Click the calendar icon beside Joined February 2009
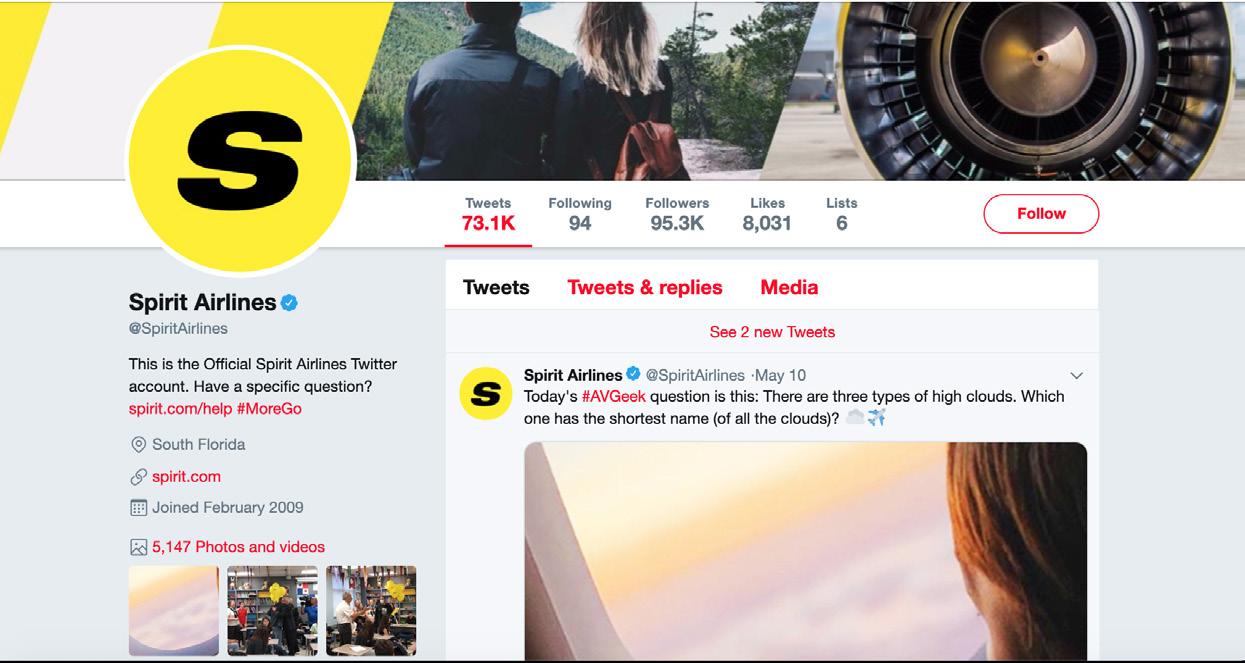The height and width of the screenshot is (663, 1245). (x=139, y=507)
